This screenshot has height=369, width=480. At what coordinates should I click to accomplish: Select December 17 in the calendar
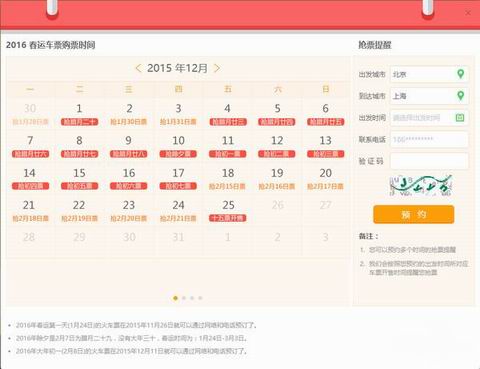click(178, 178)
